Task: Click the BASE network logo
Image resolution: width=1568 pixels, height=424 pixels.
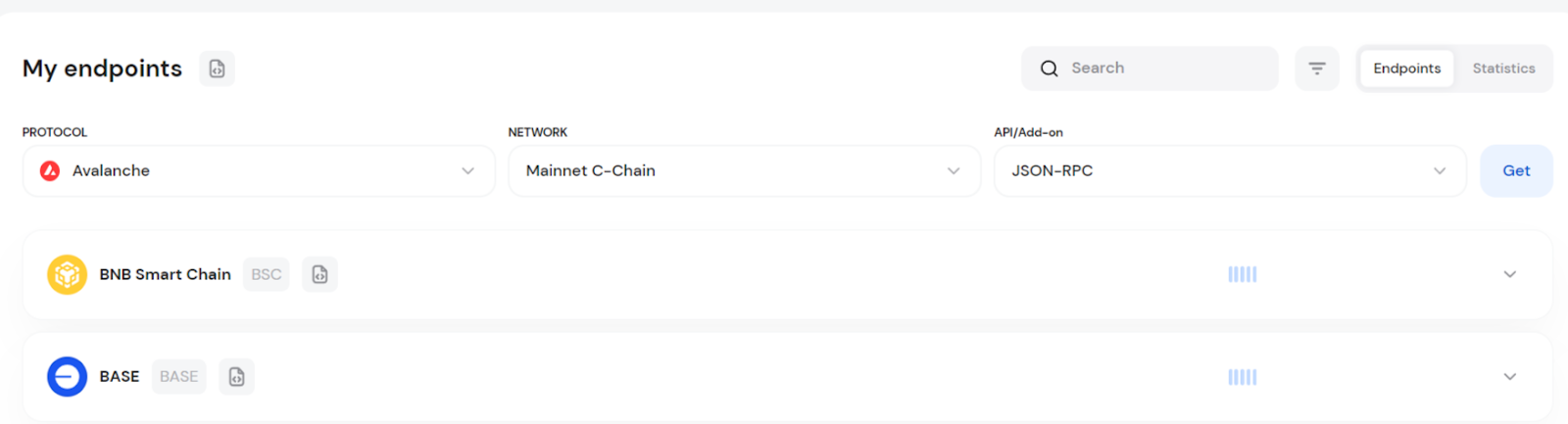Action: (x=67, y=377)
